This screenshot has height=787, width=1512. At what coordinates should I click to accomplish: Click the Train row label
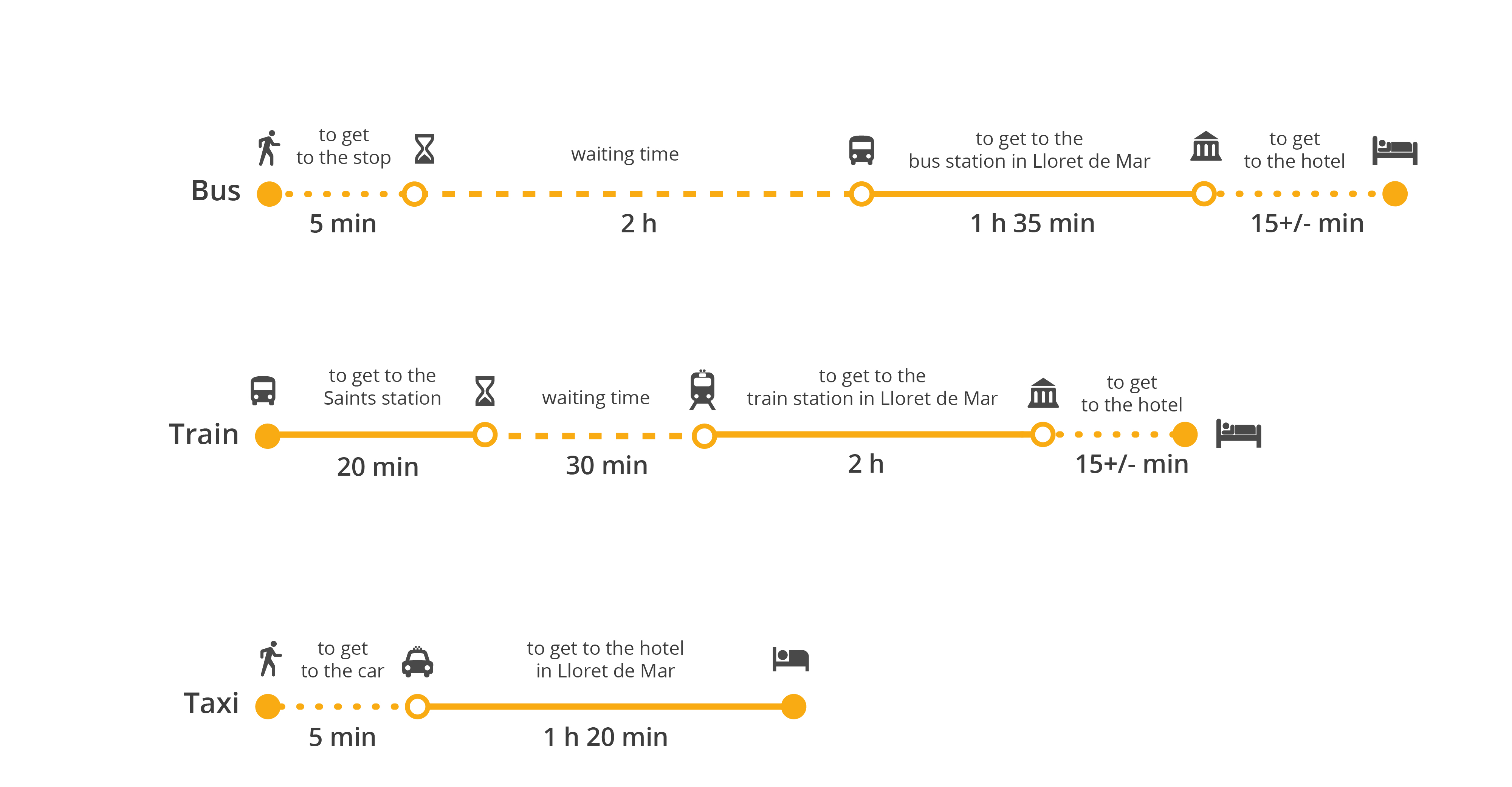point(204,434)
